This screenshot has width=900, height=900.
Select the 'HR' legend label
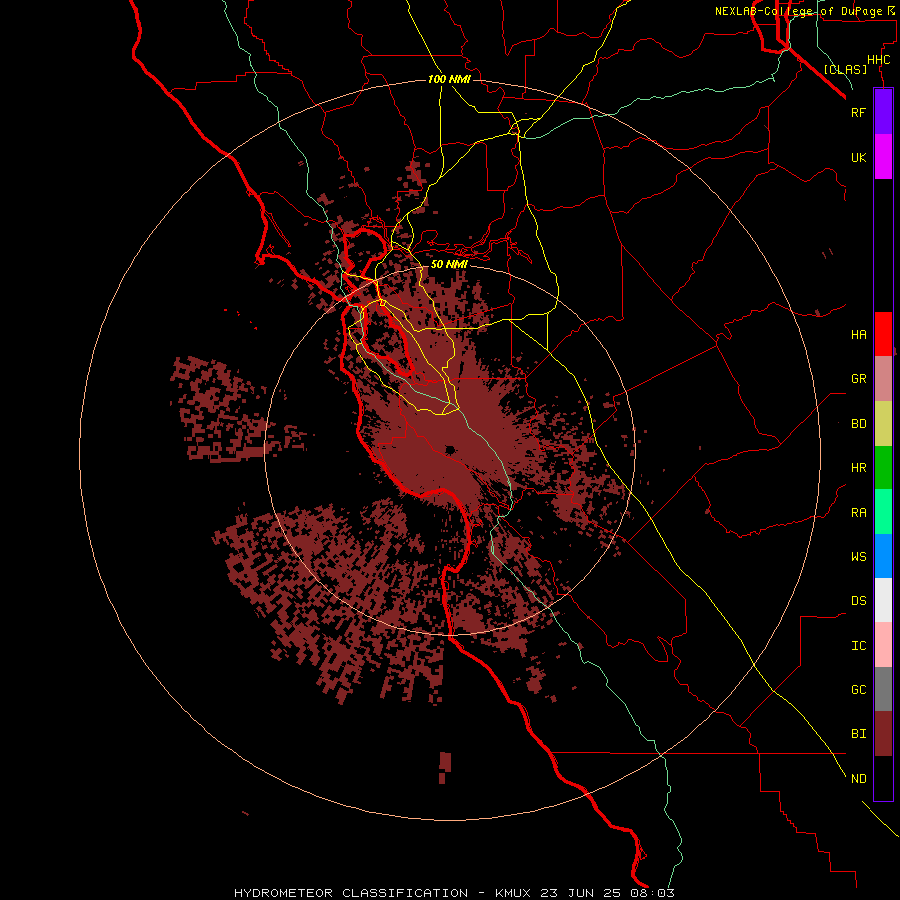tap(858, 468)
